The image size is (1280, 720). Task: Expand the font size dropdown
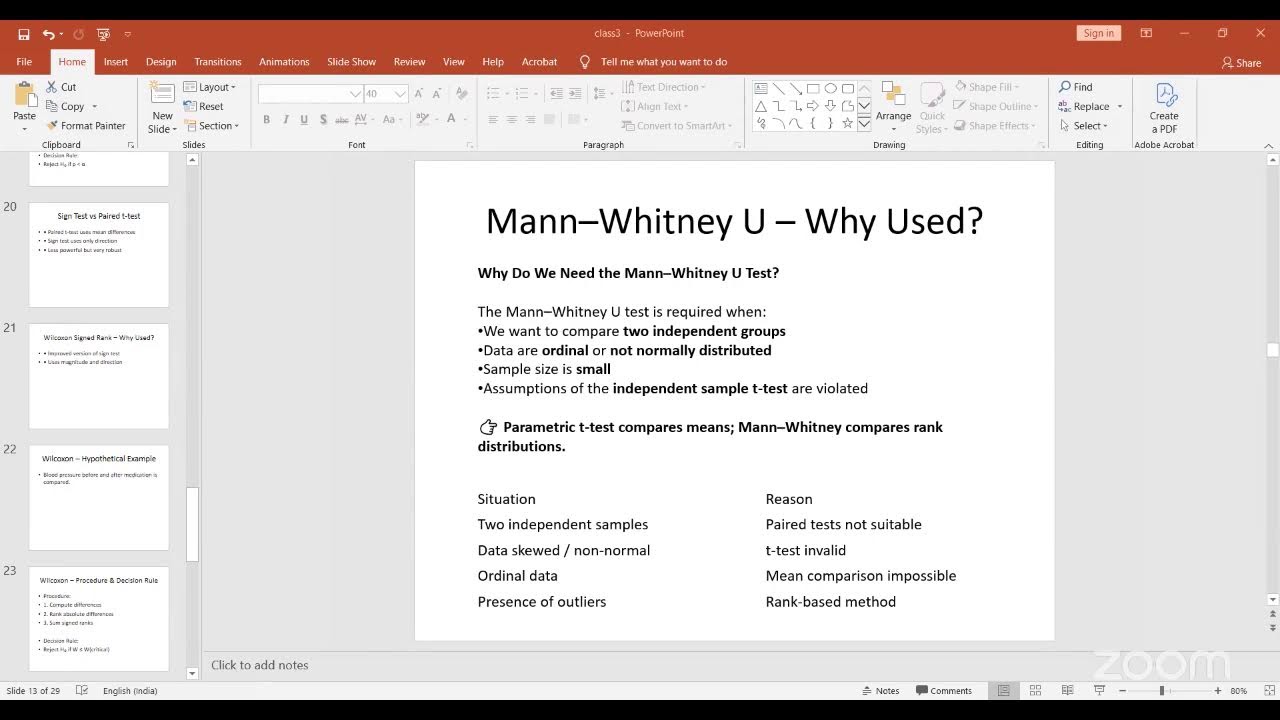click(400, 94)
